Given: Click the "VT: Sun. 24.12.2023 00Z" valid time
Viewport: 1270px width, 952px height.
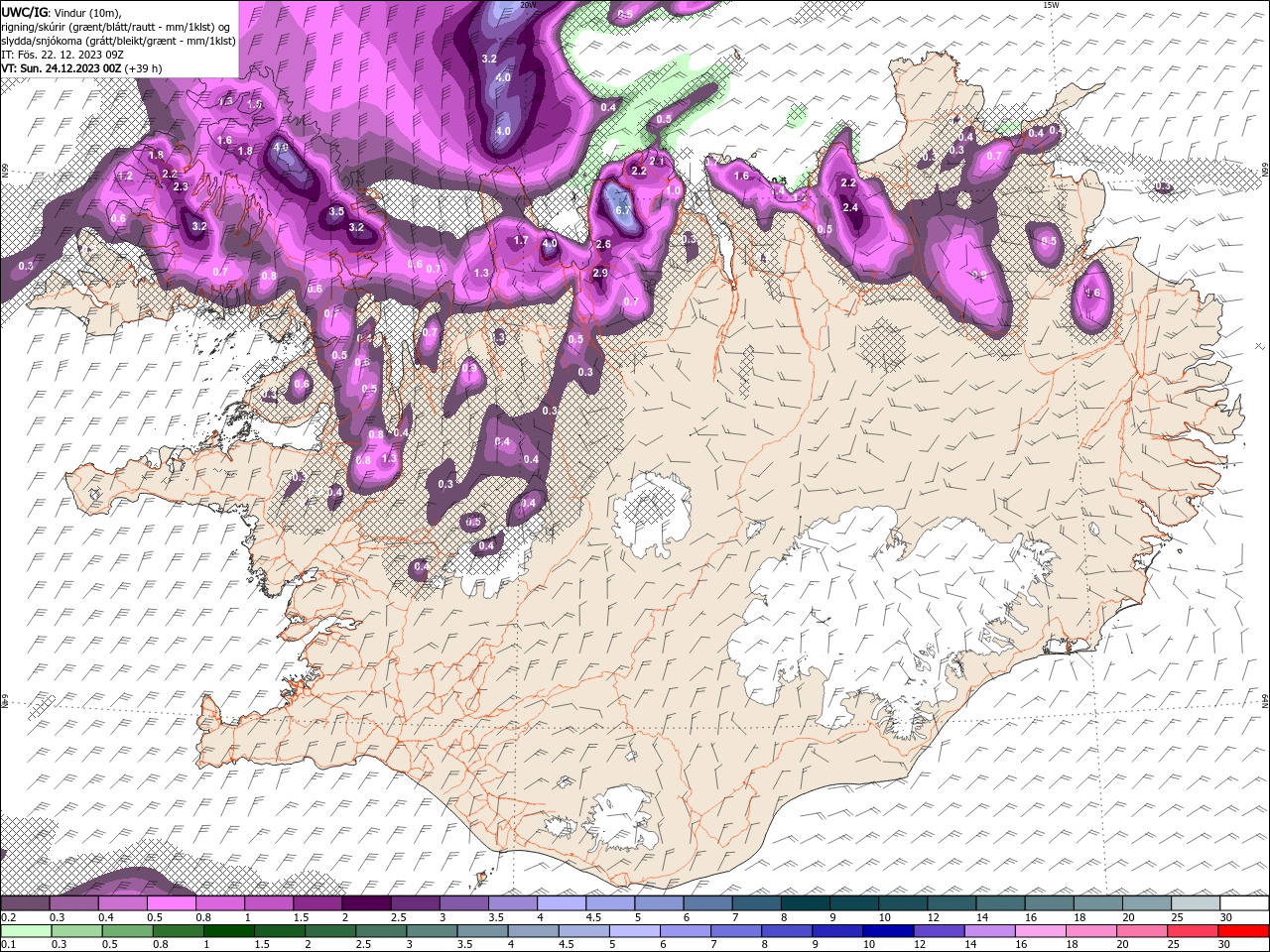Looking at the screenshot, I should tap(62, 68).
